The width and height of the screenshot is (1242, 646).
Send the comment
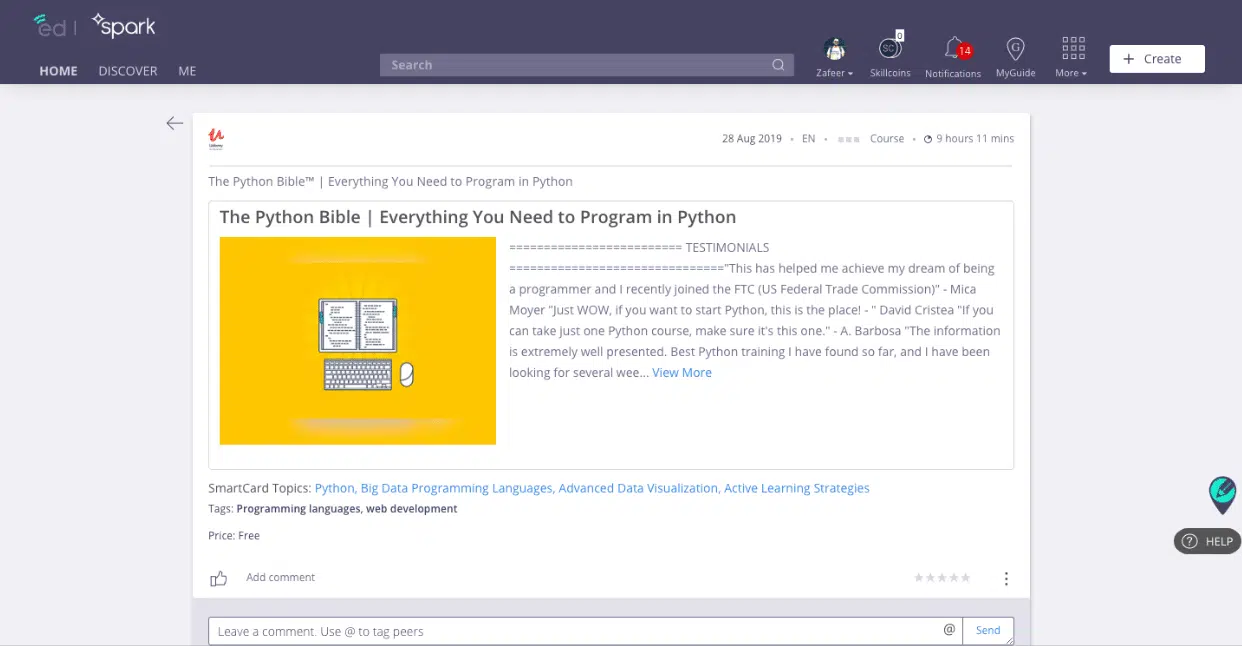pyautogui.click(x=988, y=630)
